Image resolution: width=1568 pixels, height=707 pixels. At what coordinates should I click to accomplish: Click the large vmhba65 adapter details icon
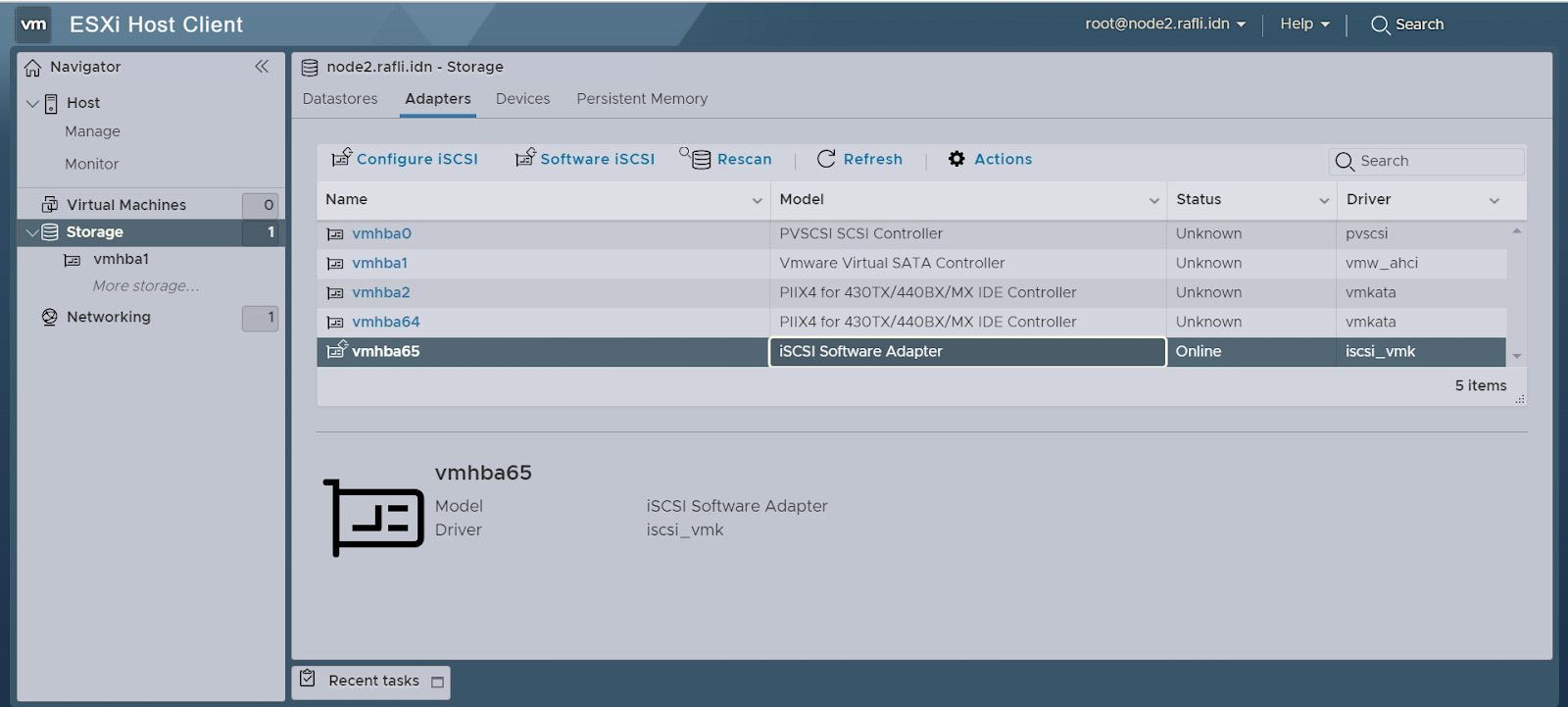coord(373,518)
